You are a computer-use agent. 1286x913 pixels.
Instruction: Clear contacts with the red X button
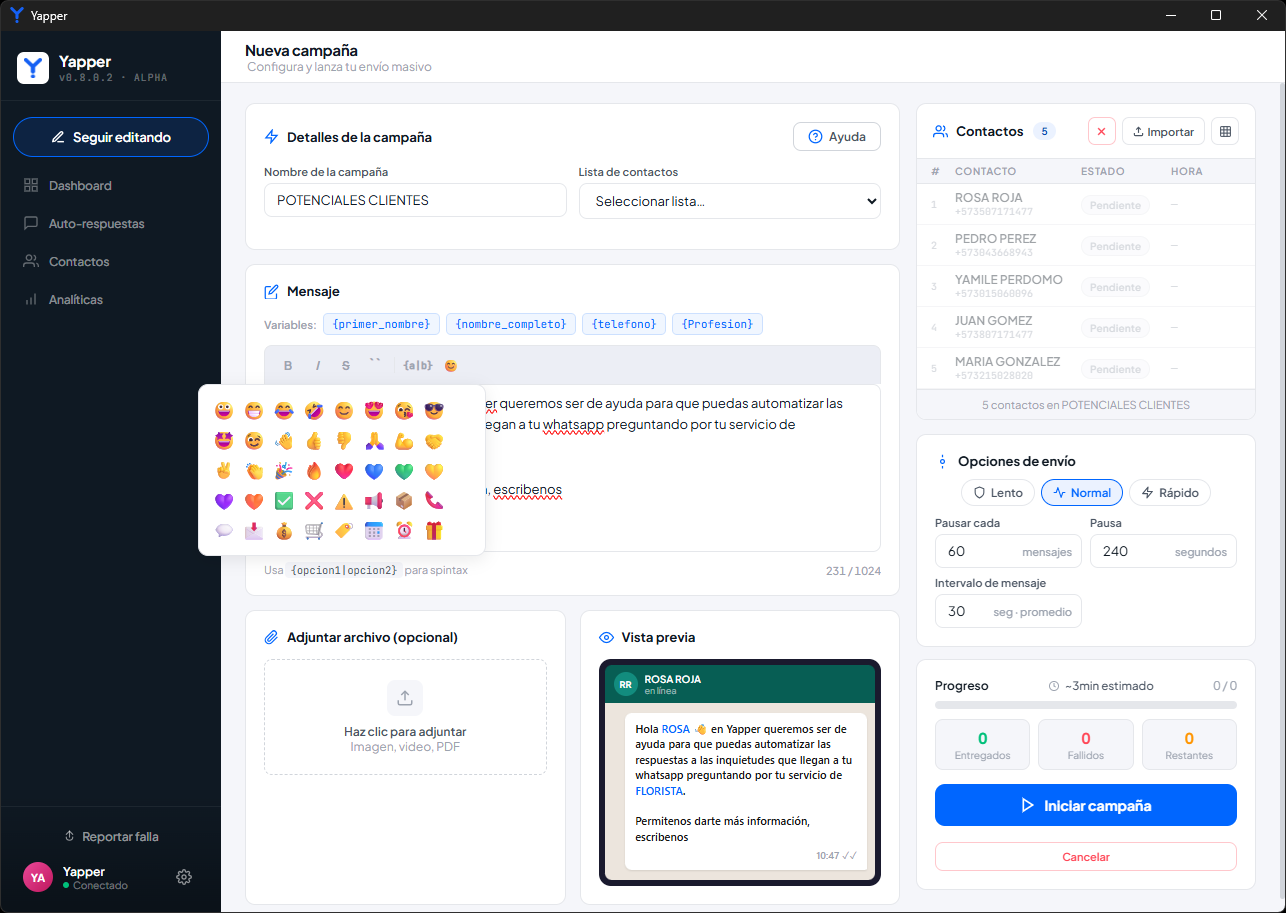coord(1102,131)
